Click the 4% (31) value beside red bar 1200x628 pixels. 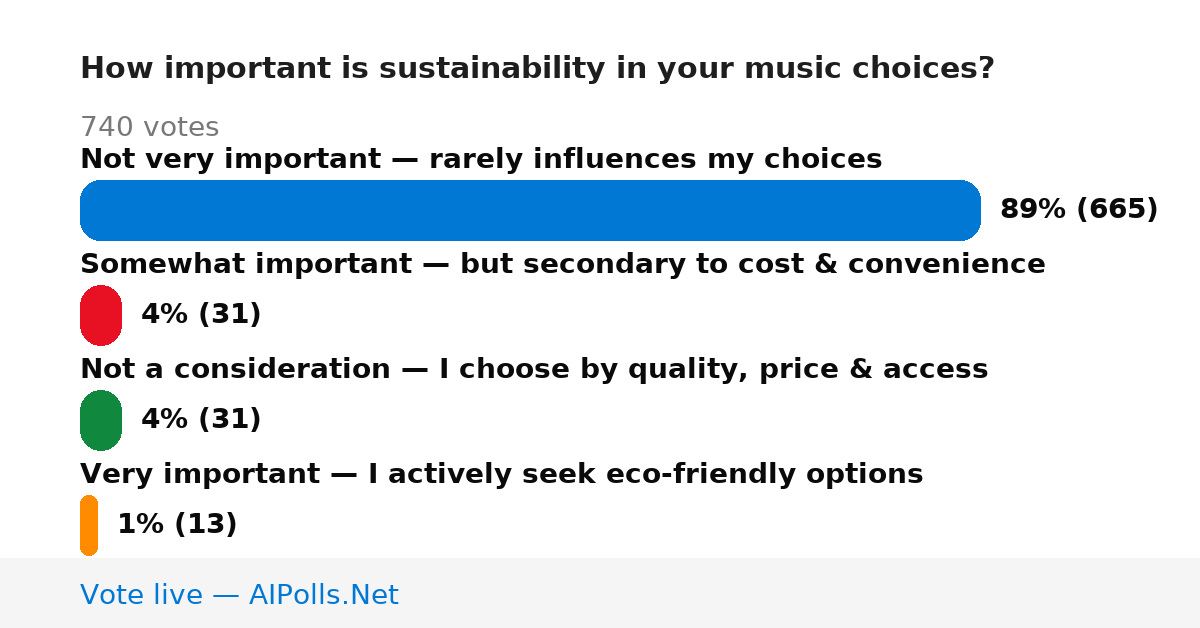(201, 315)
